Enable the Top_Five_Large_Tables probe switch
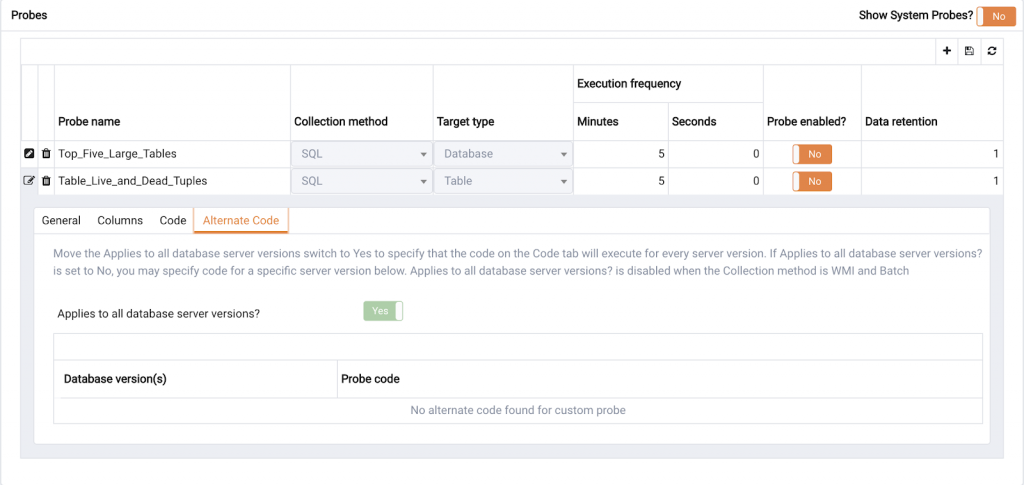Screen dimensions: 1024x485 [812, 154]
